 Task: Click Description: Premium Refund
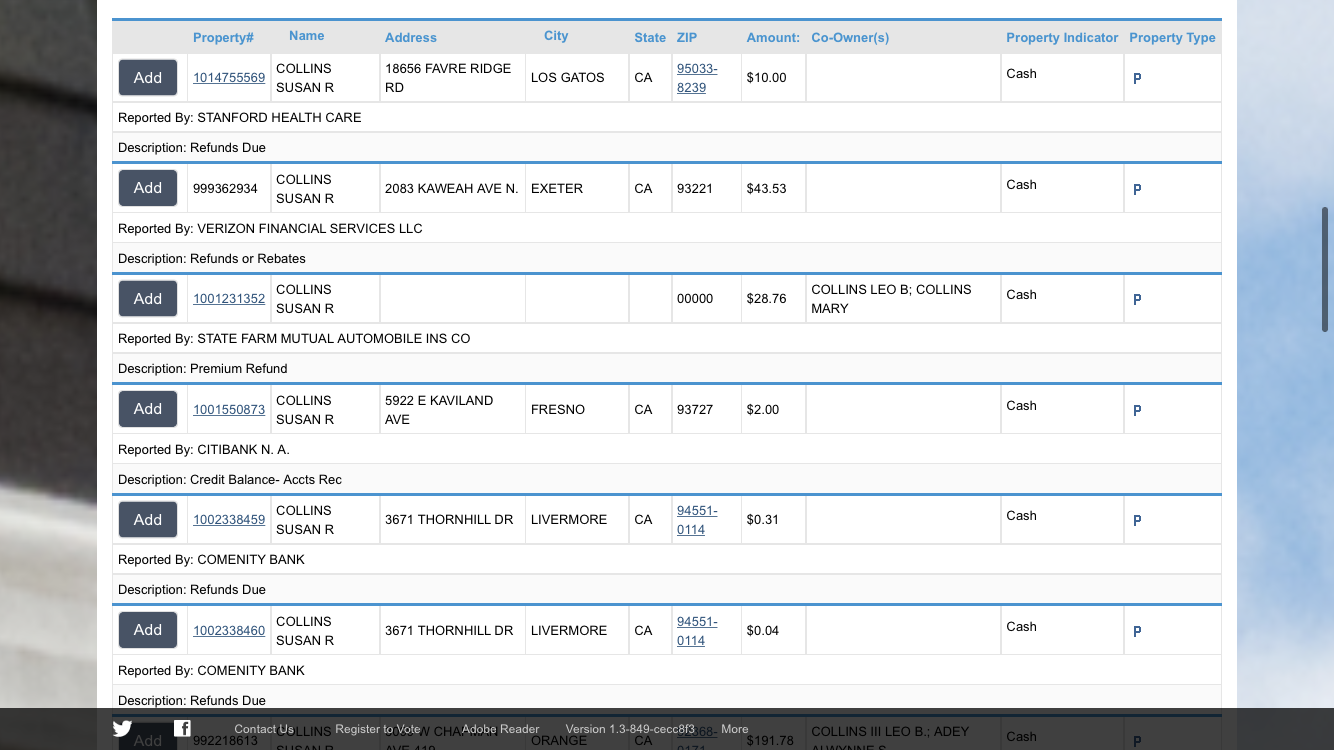pos(203,369)
